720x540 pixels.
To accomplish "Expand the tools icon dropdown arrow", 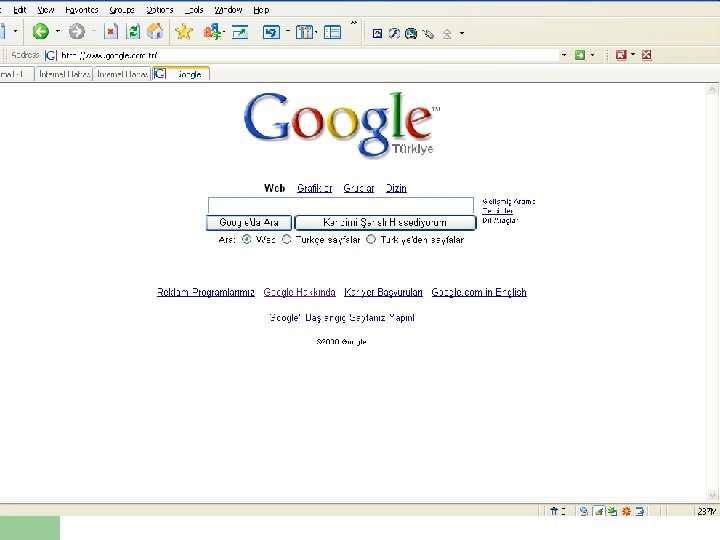I will (316, 32).
